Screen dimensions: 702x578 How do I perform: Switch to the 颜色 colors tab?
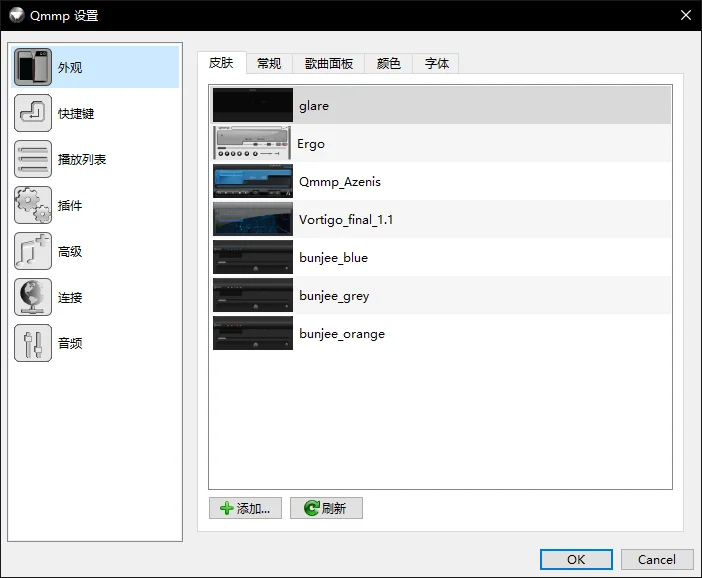click(389, 64)
